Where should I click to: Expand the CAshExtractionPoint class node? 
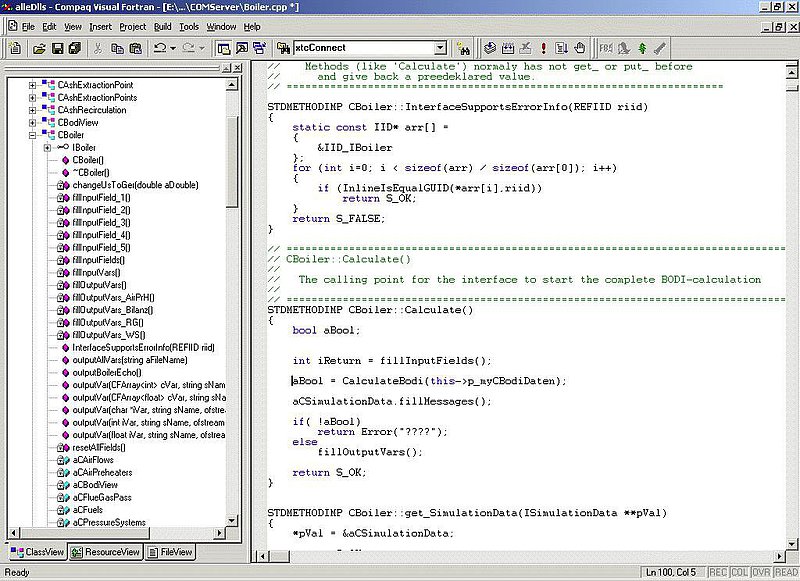click(x=33, y=85)
